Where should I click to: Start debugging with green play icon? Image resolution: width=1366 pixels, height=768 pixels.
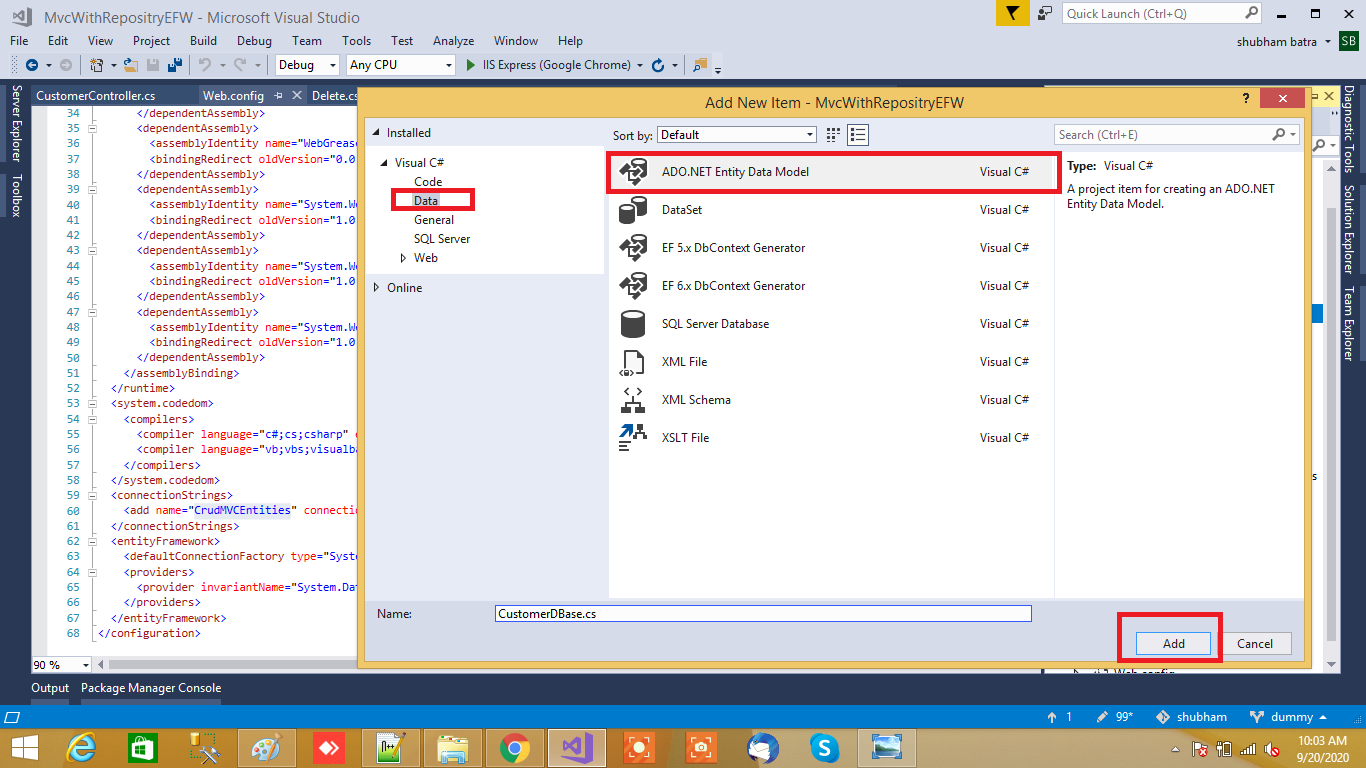coord(472,65)
